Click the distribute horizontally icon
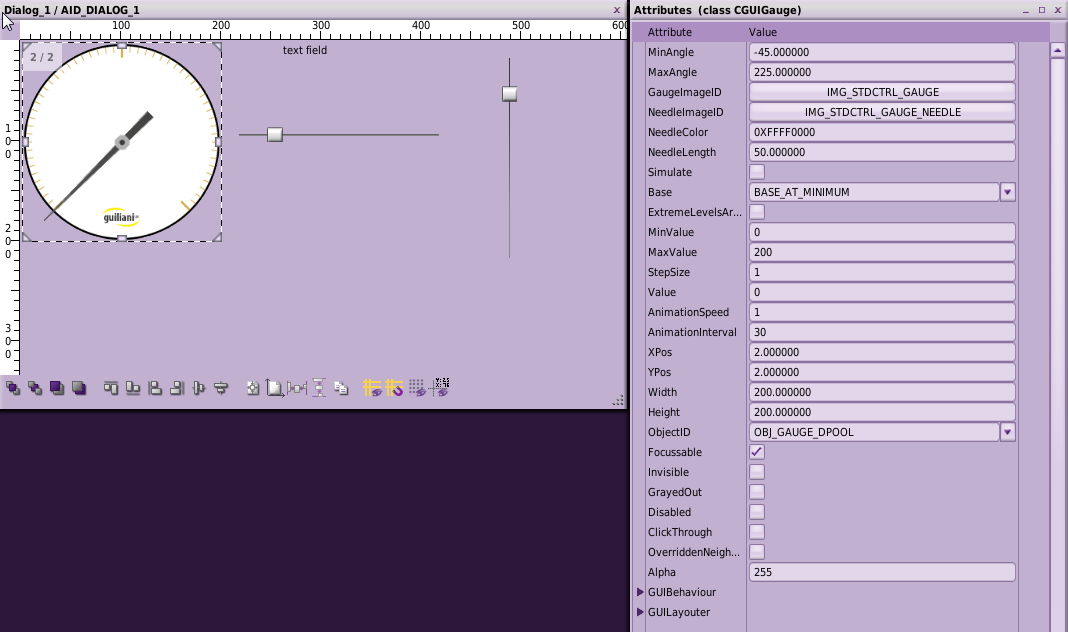Screen dimensions: 1068x632 click(297, 388)
